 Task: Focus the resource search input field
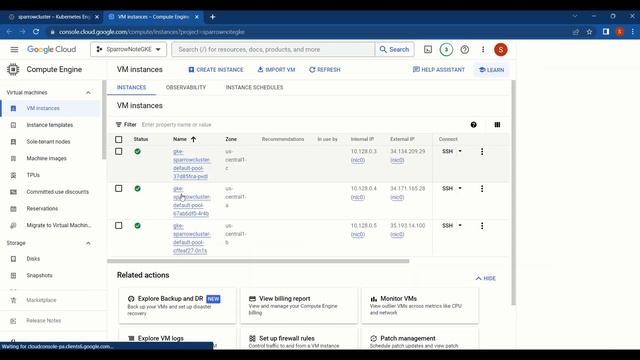coord(274,49)
